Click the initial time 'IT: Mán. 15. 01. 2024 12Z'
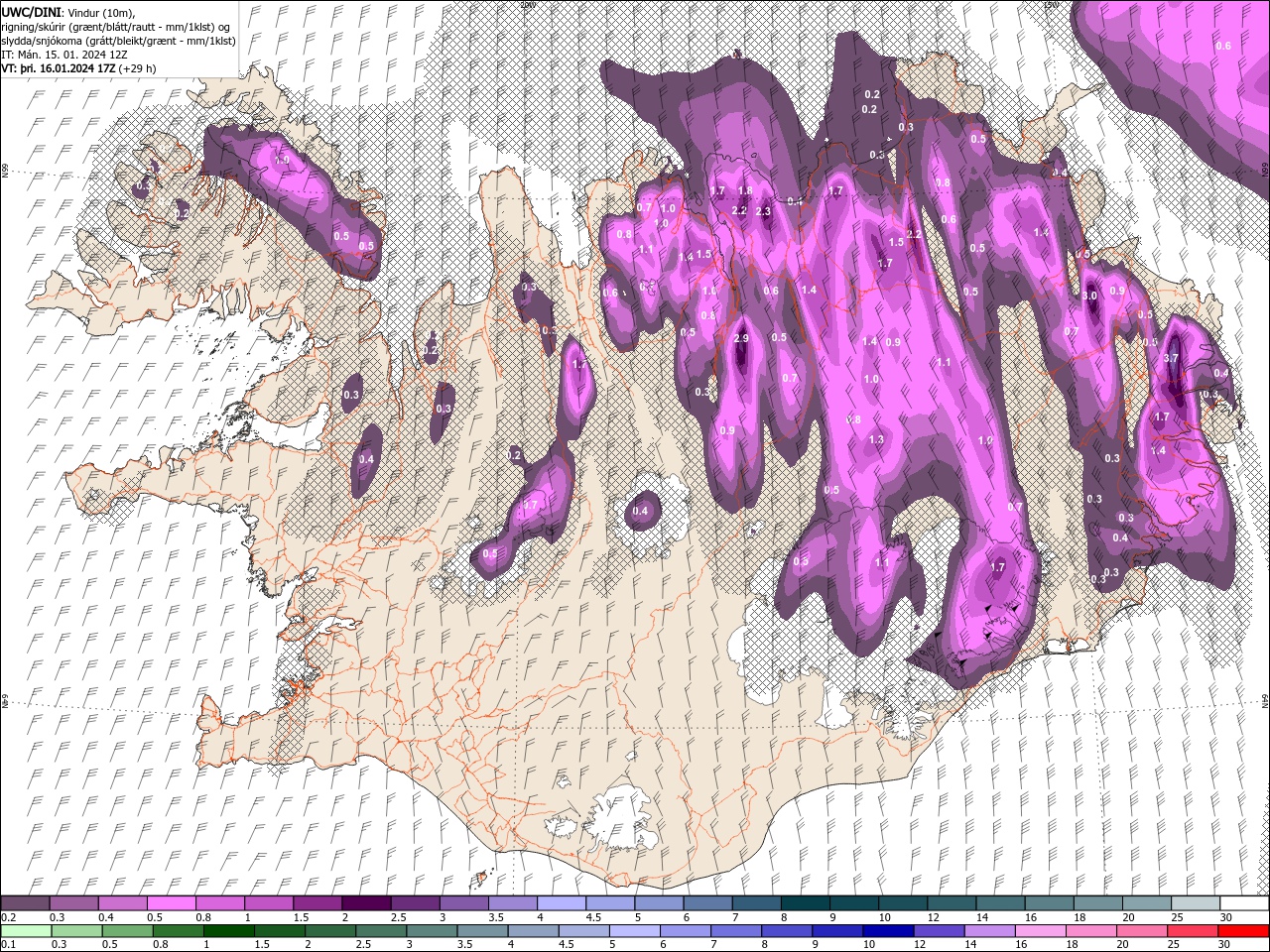The height and width of the screenshot is (952, 1270). (65, 55)
